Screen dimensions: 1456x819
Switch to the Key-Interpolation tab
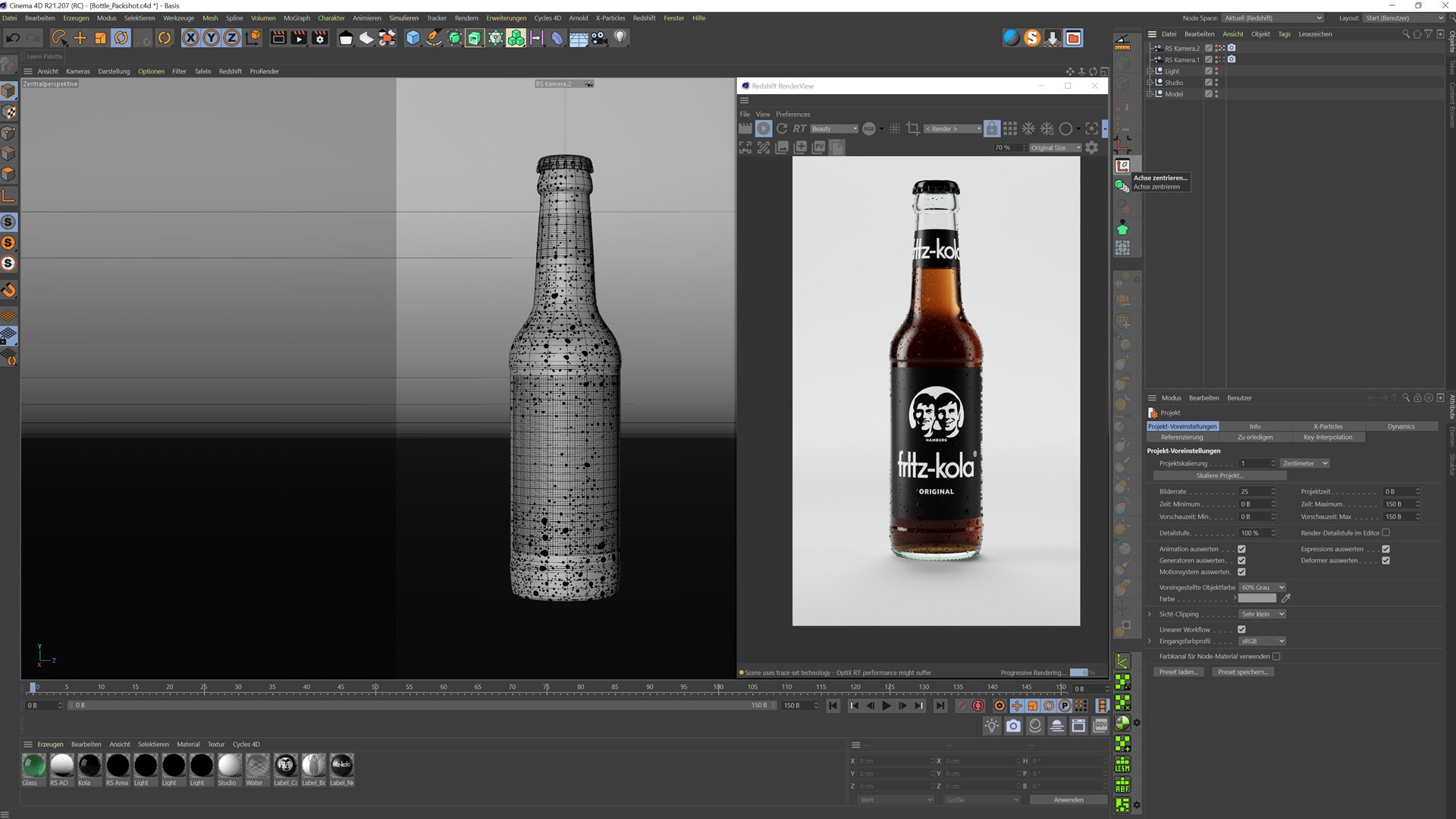1327,438
